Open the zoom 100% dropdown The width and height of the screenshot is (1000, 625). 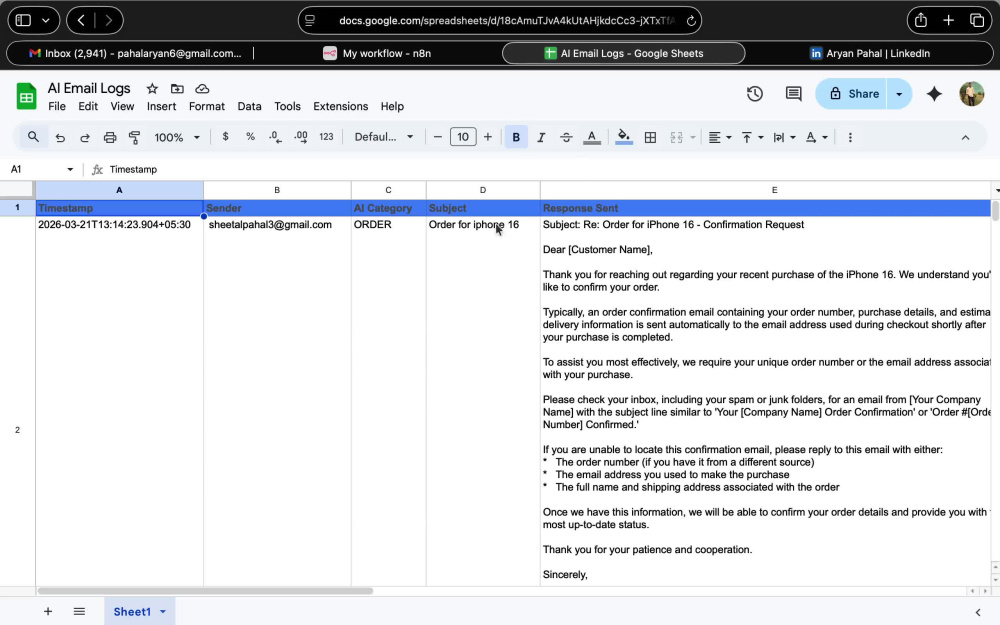tap(177, 137)
